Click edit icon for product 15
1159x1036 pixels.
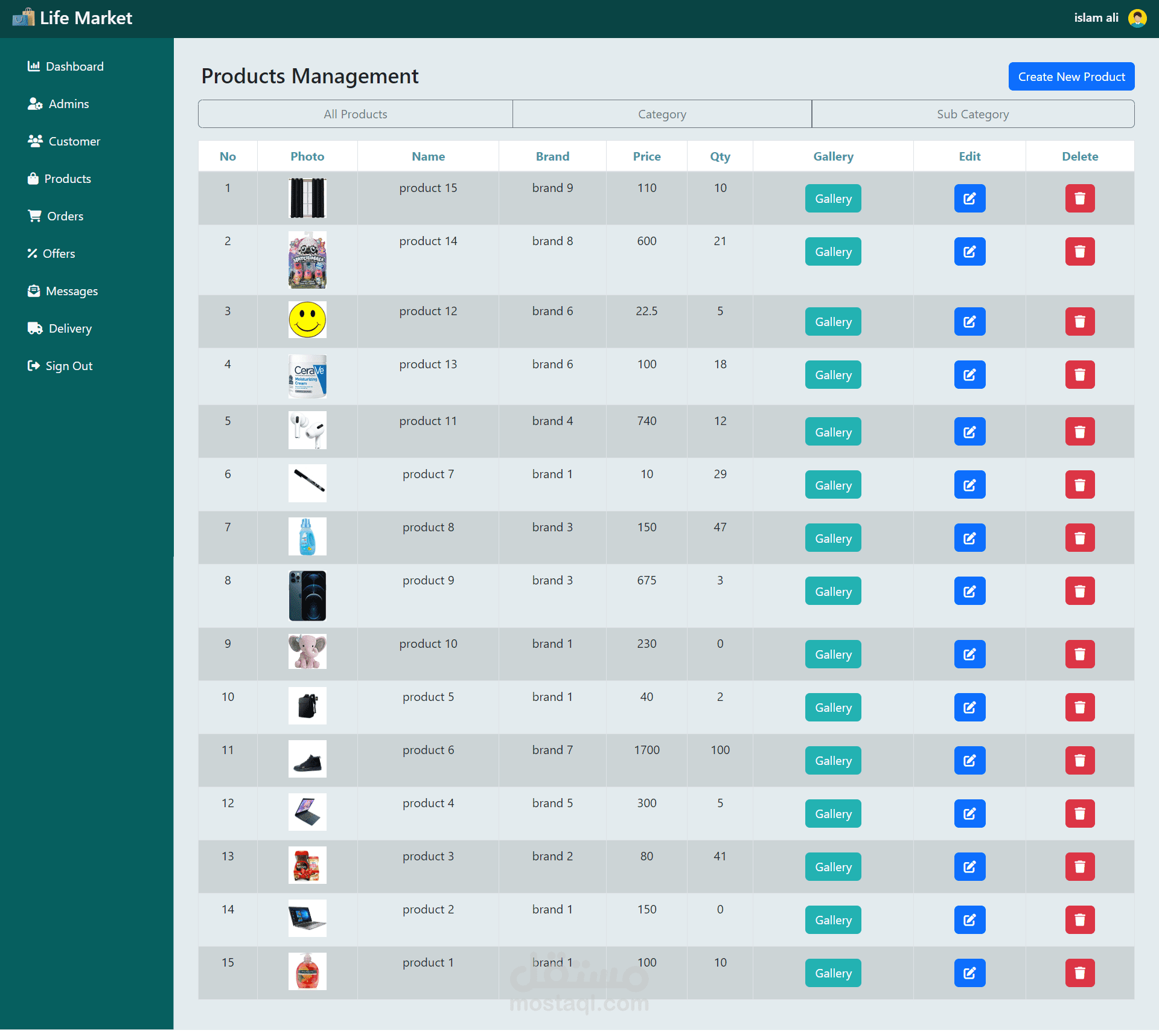click(969, 199)
